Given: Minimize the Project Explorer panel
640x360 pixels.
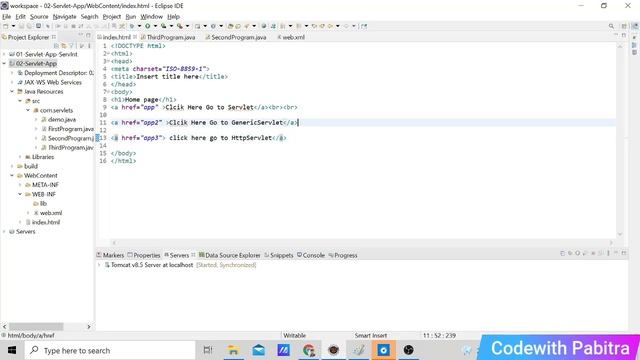Looking at the screenshot, I should [x=81, y=36].
